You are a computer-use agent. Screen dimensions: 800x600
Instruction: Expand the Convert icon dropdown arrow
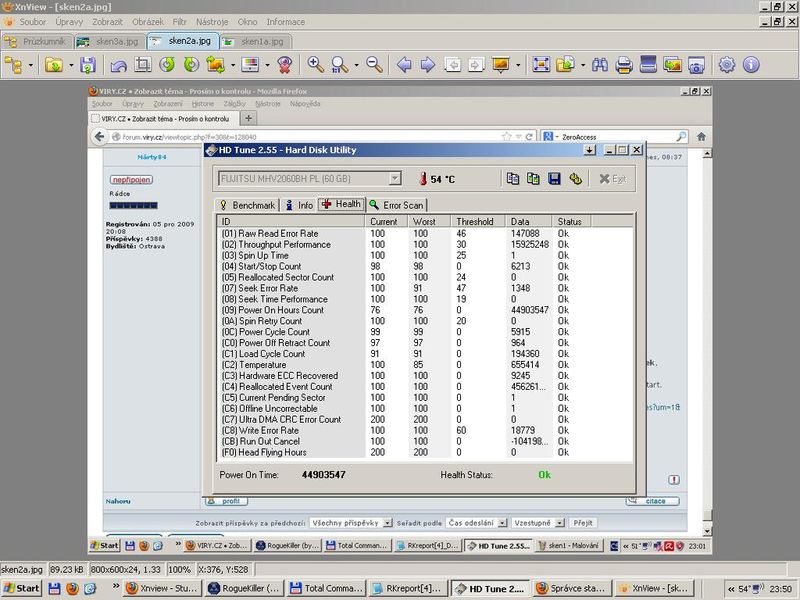583,65
